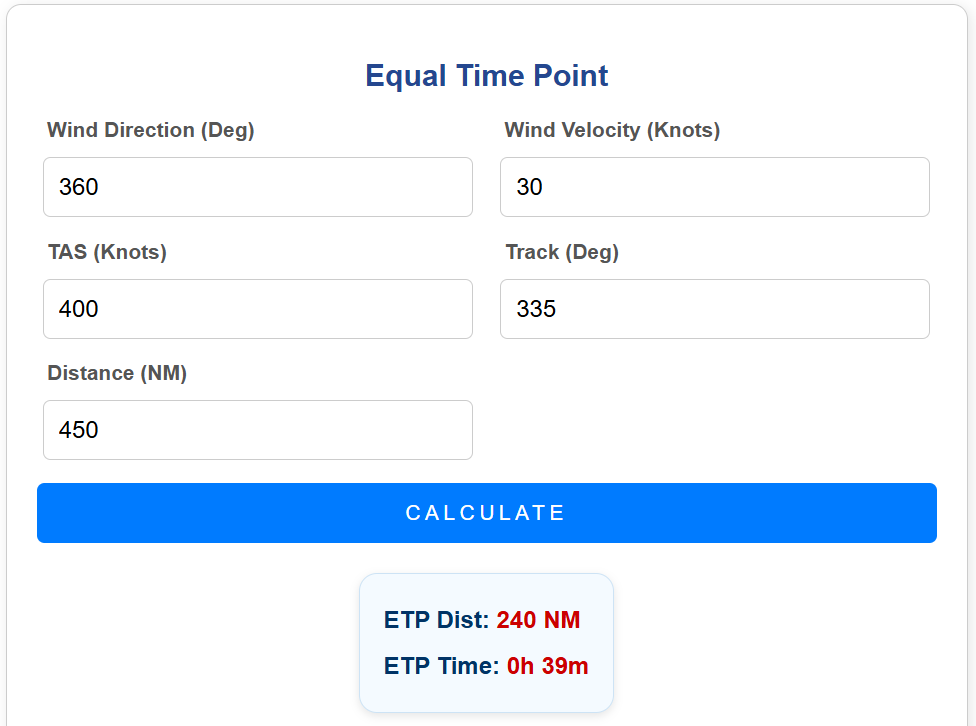Click the ETP Dist label in results

point(436,620)
